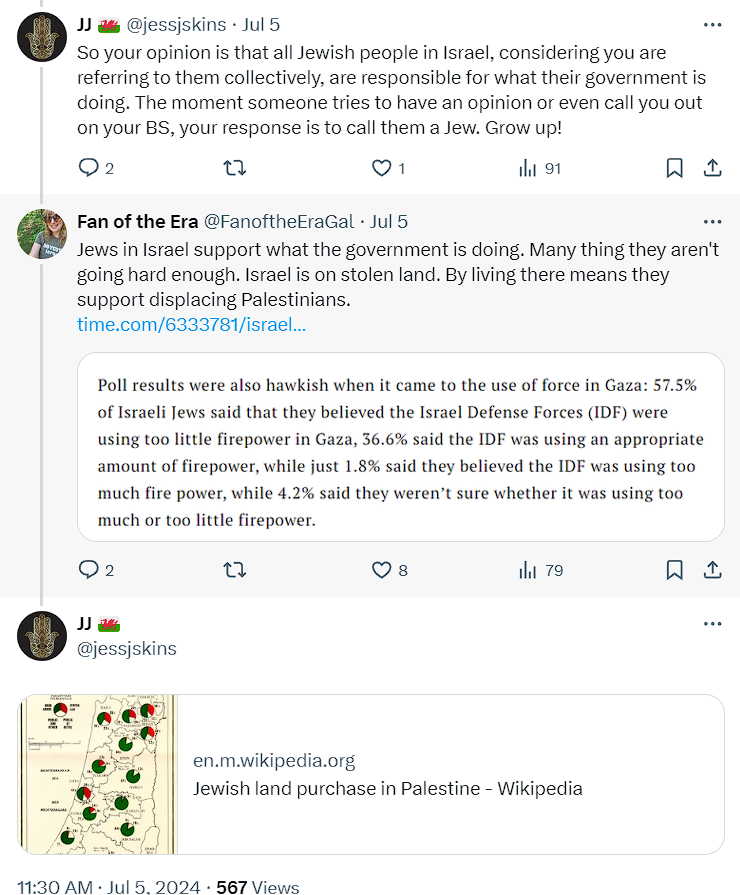Retweet JJ's first tweet
The height and width of the screenshot is (895, 740).
234,168
